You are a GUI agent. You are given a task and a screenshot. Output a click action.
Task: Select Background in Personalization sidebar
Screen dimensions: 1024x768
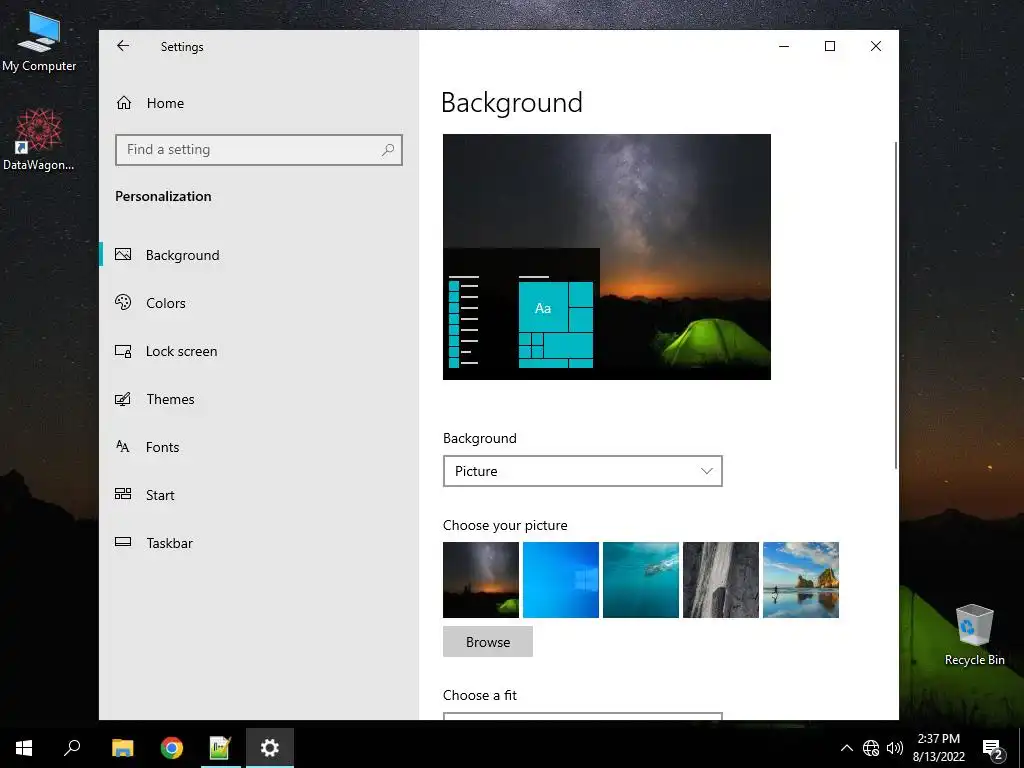pos(259,255)
